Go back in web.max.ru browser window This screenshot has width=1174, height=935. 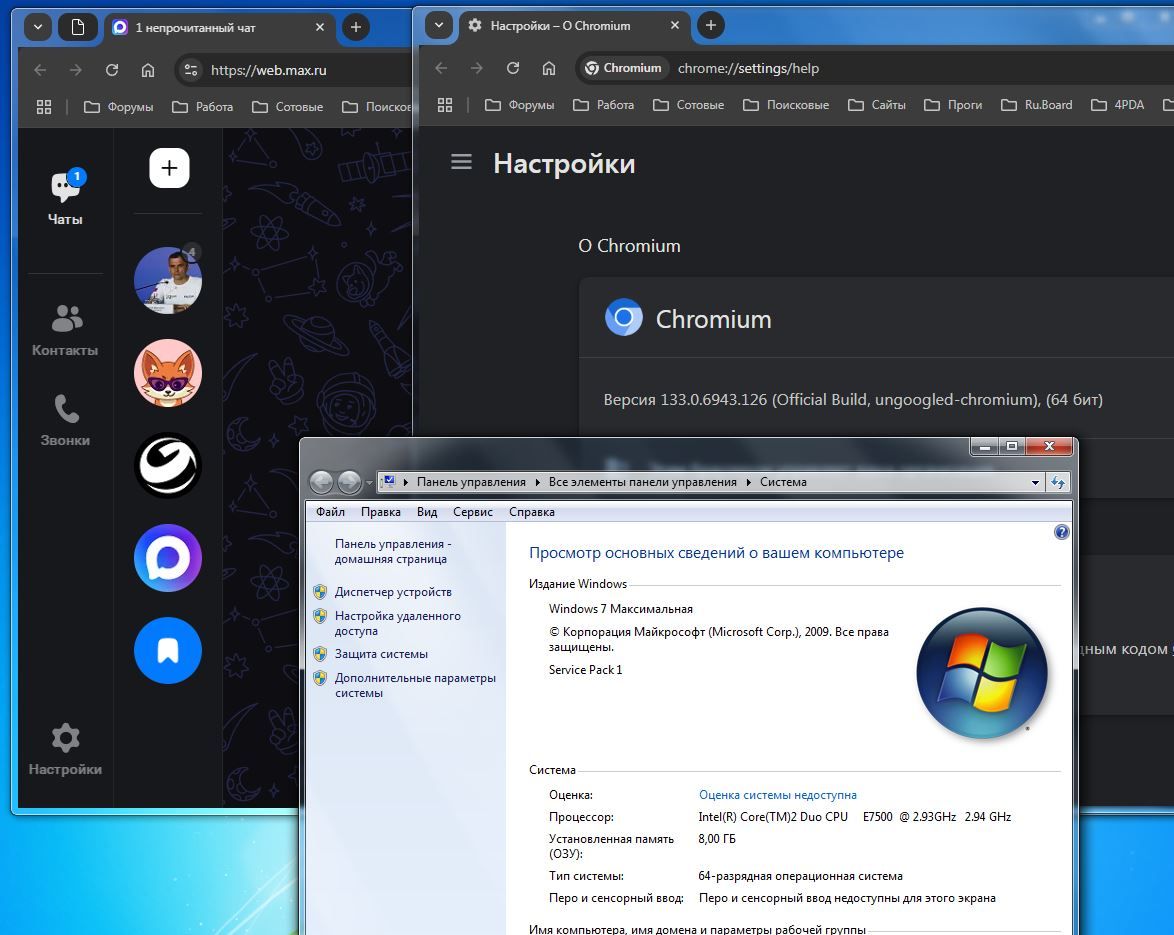[40, 70]
